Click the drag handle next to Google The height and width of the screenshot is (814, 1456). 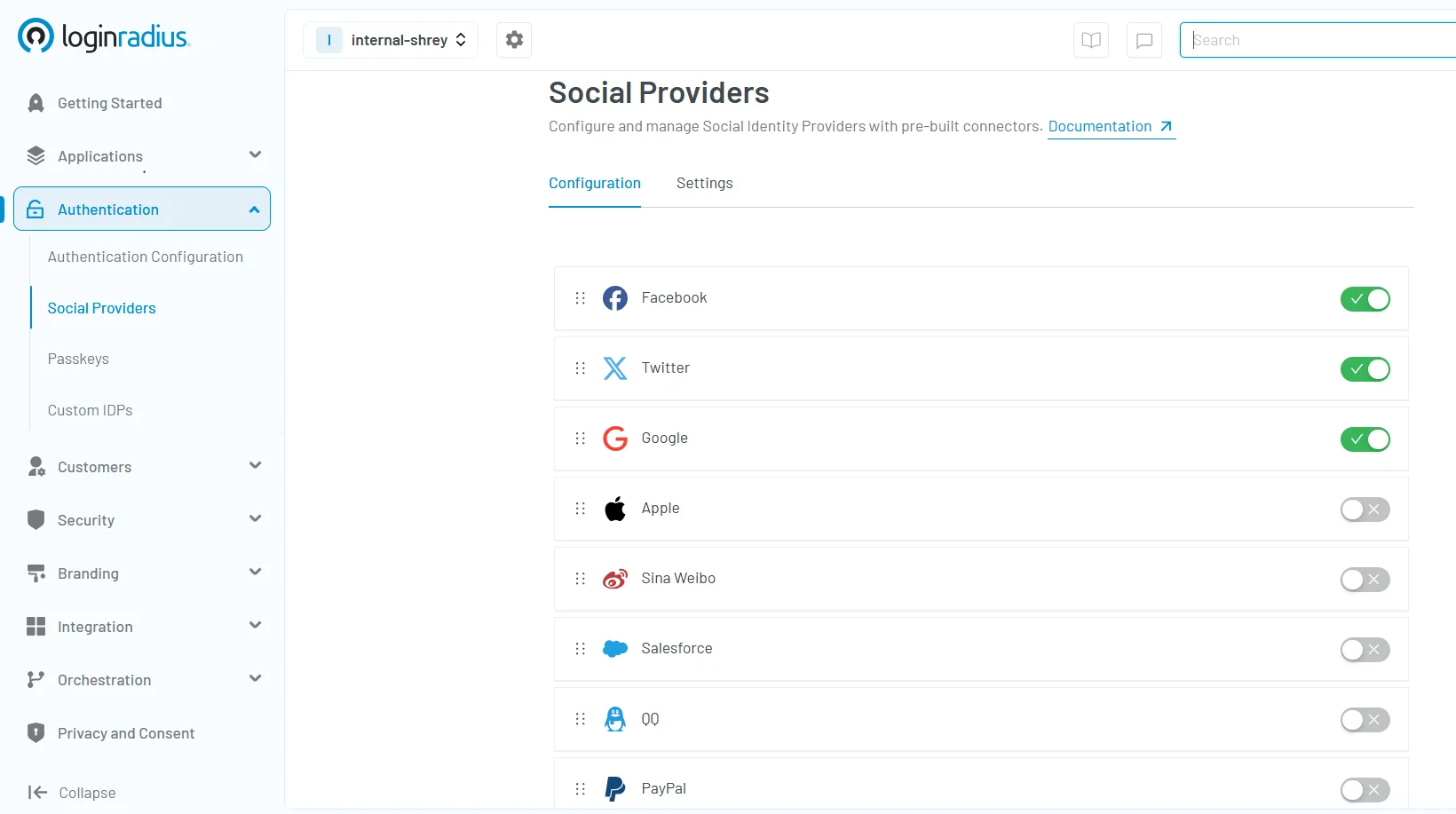coord(580,439)
